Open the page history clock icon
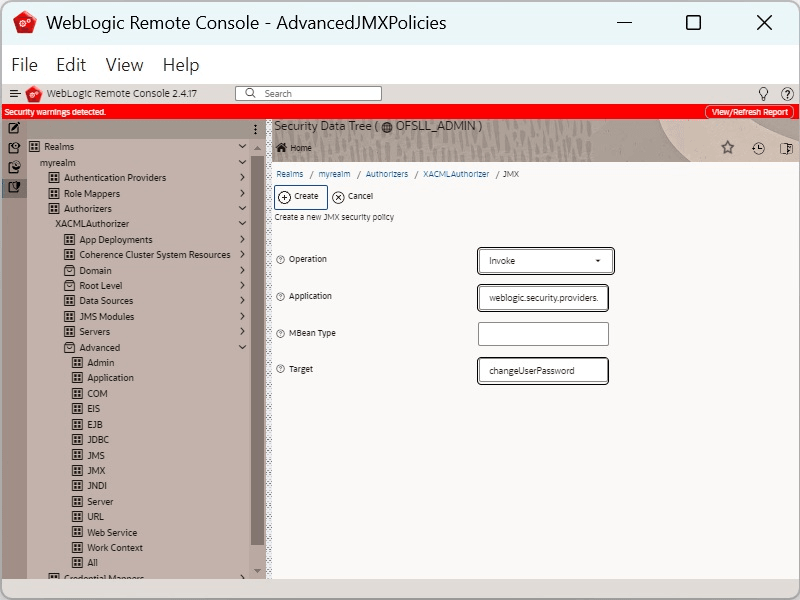 click(758, 148)
